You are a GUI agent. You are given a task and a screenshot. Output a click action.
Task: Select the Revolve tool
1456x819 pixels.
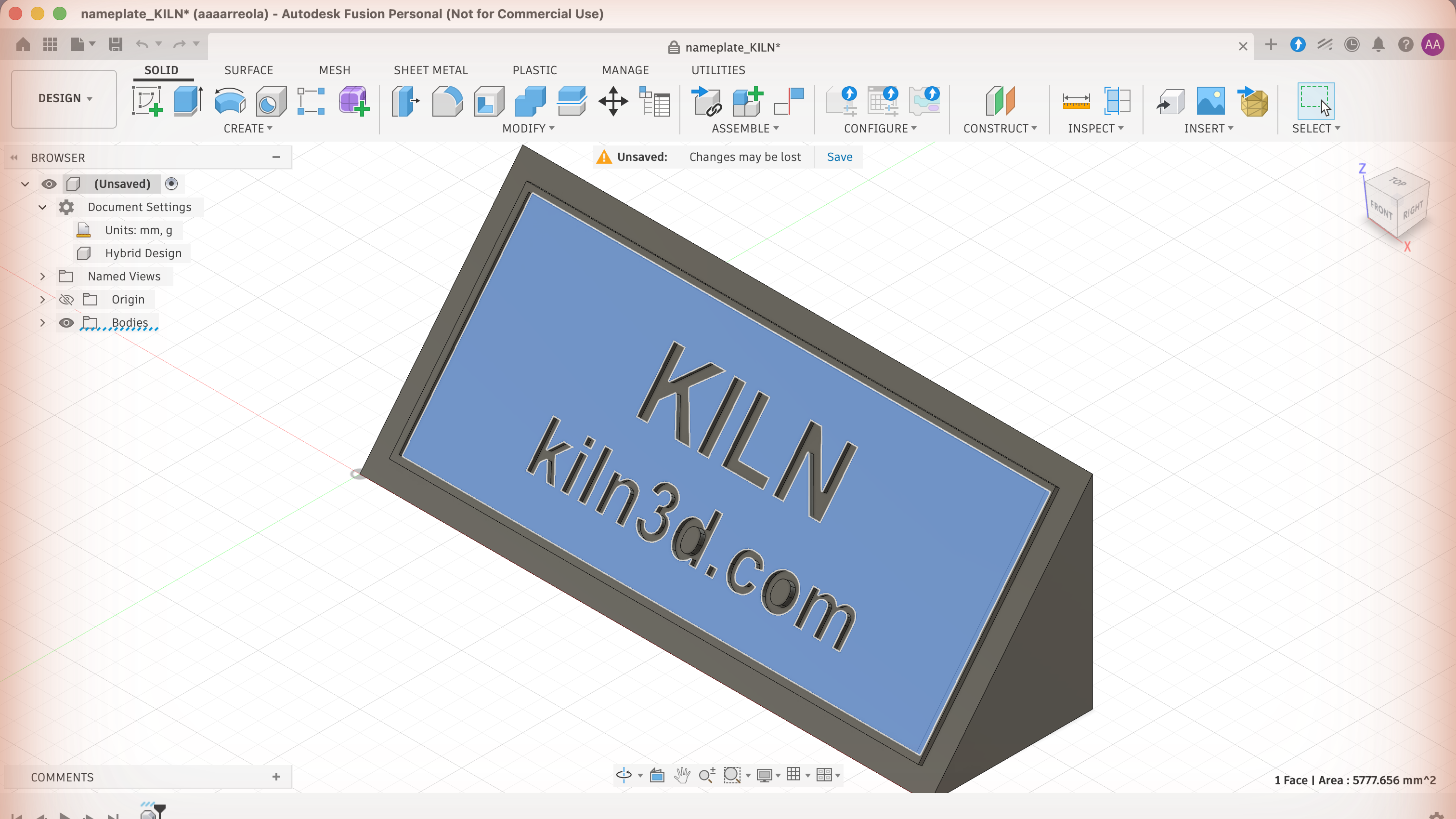[x=230, y=101]
